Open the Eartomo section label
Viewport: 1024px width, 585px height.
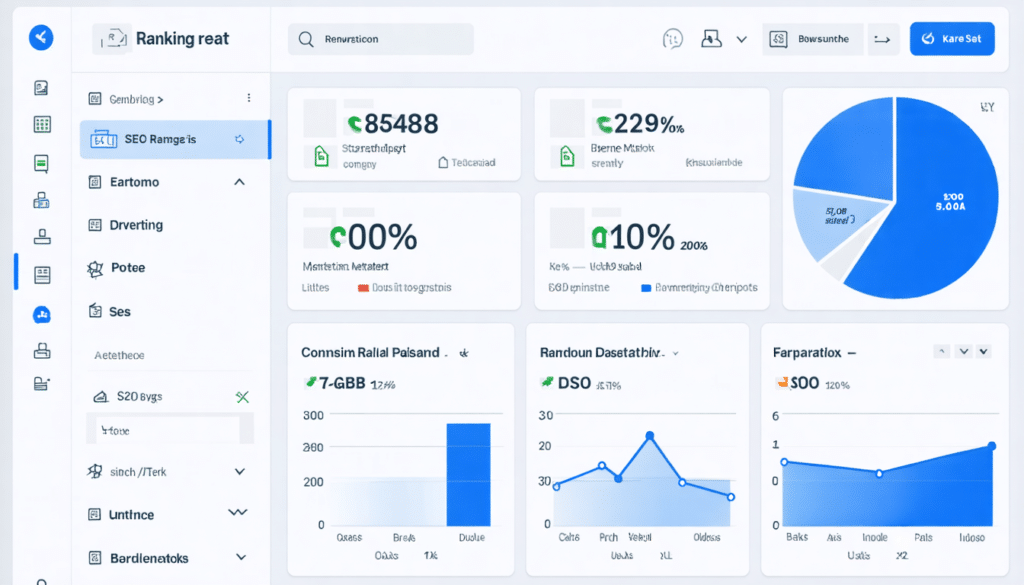pos(135,182)
